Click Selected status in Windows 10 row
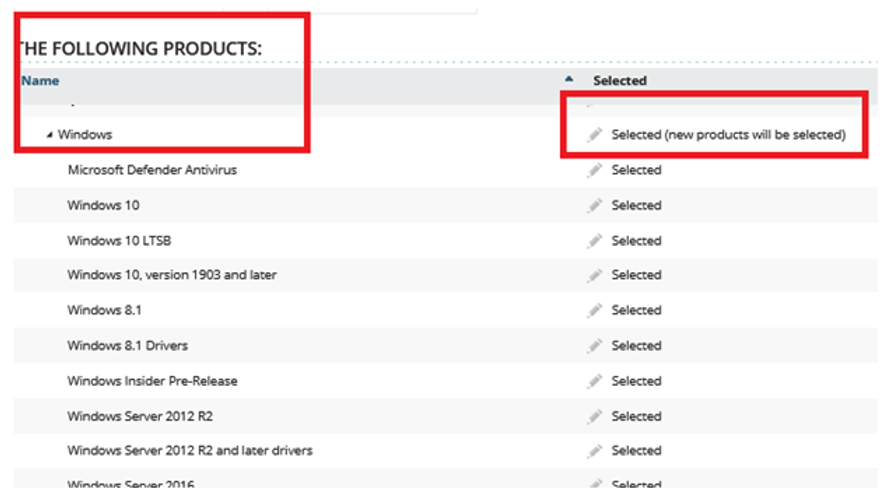The height and width of the screenshot is (504, 891). coord(636,205)
